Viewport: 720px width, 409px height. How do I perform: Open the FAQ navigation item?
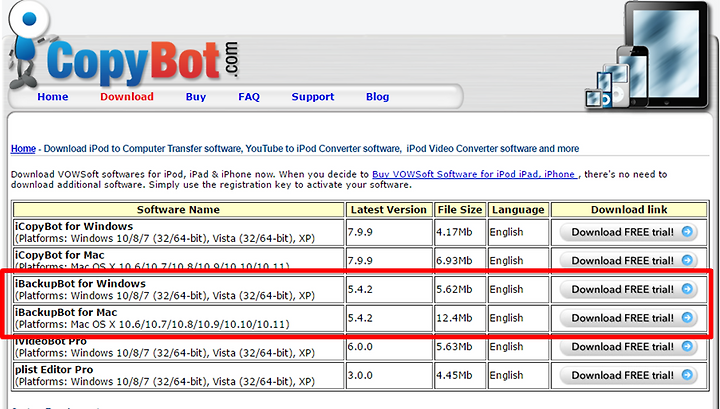[x=249, y=97]
